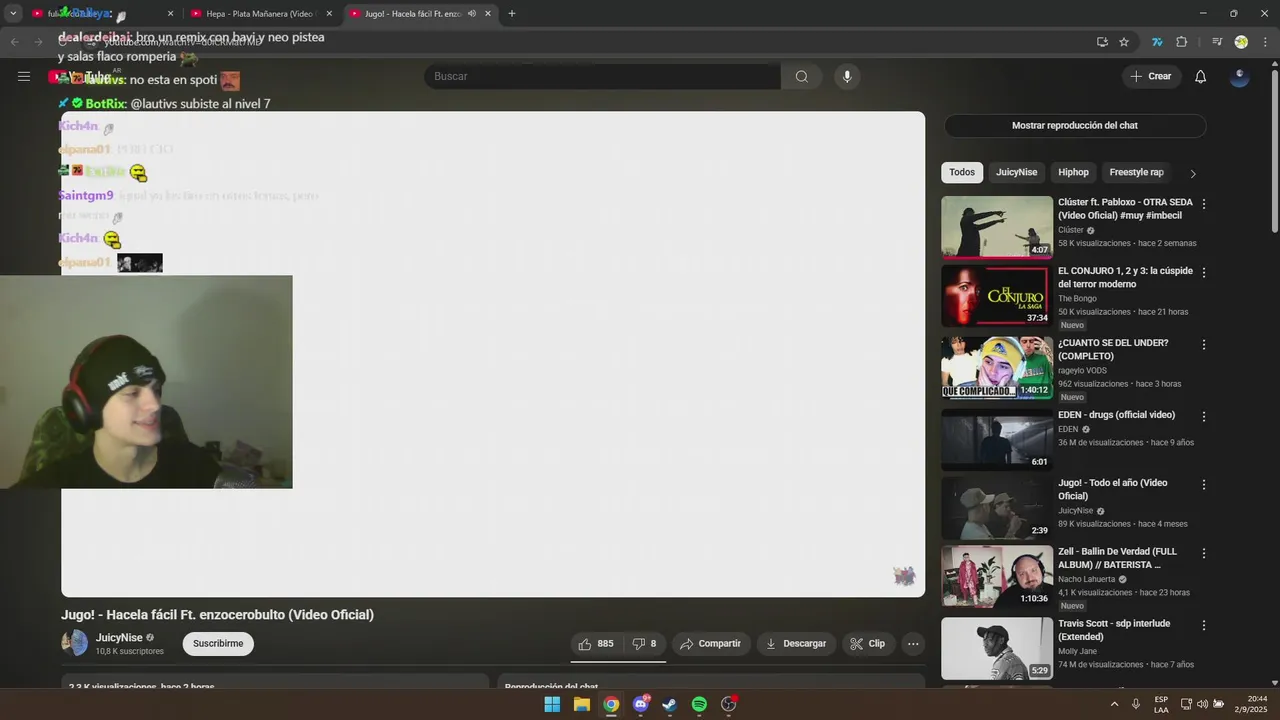Click Mostrar reproducción del chat

(1074, 126)
